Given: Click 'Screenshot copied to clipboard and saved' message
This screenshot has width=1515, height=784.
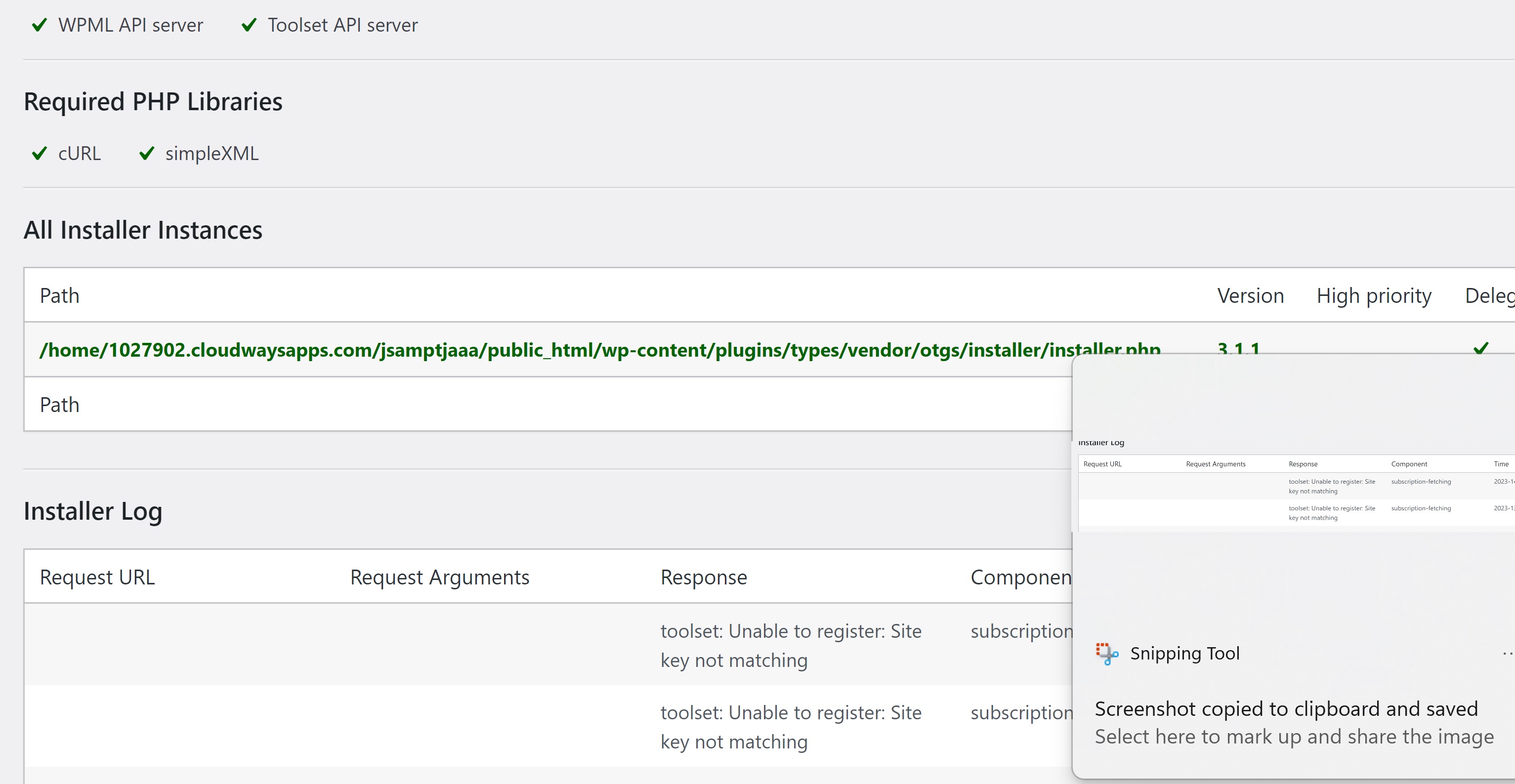Looking at the screenshot, I should (x=1286, y=709).
